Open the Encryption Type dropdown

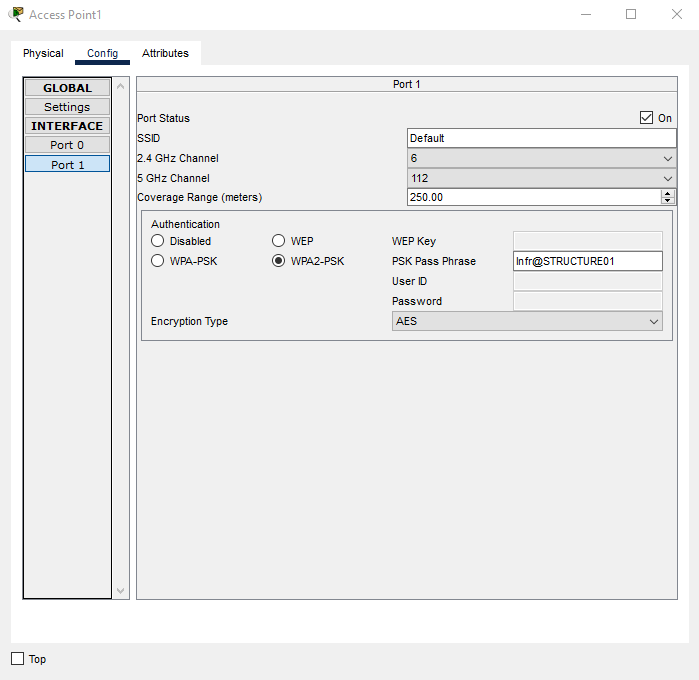[527, 321]
